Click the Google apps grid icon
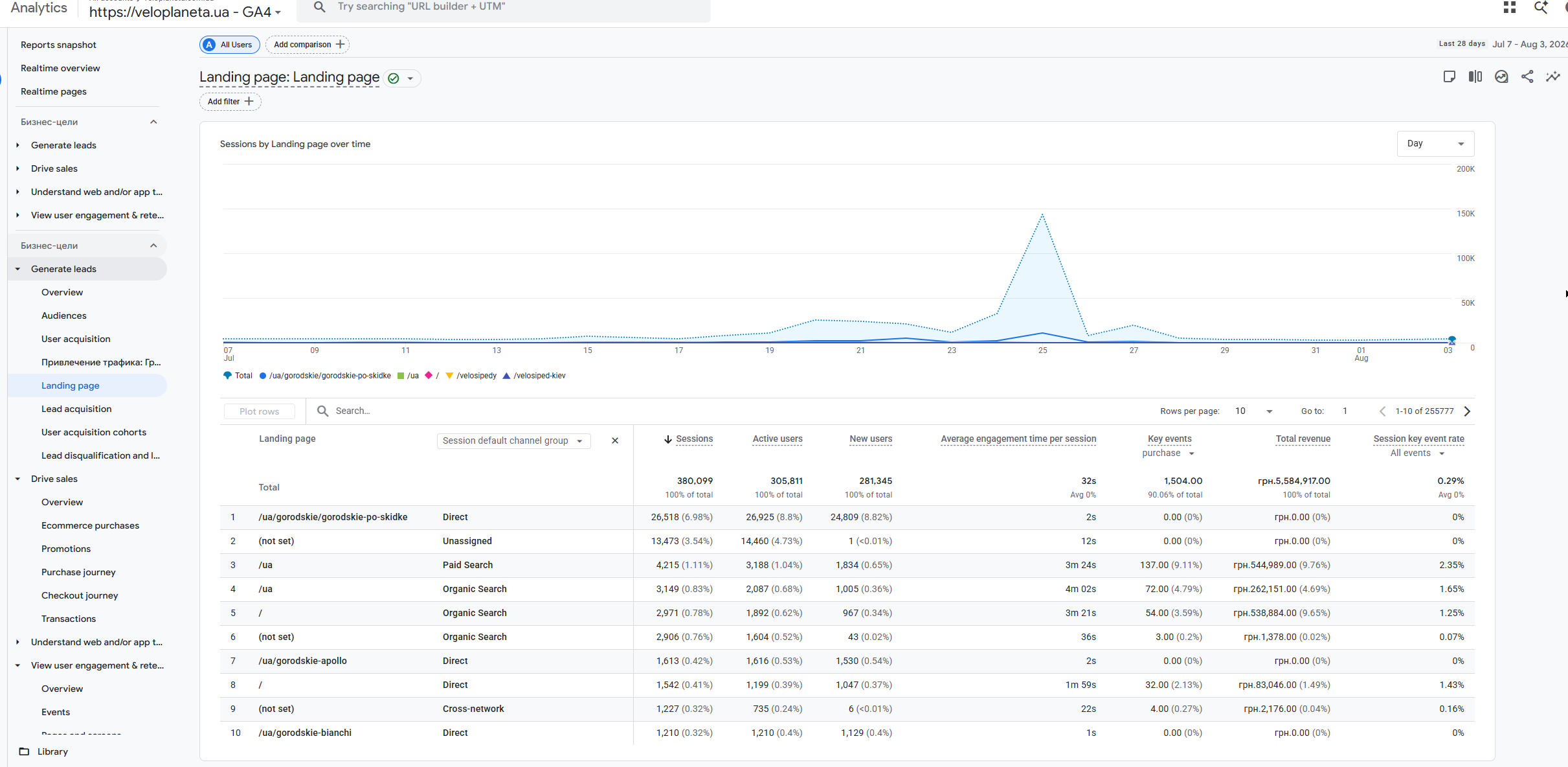Image resolution: width=1568 pixels, height=767 pixels. coord(1510,8)
